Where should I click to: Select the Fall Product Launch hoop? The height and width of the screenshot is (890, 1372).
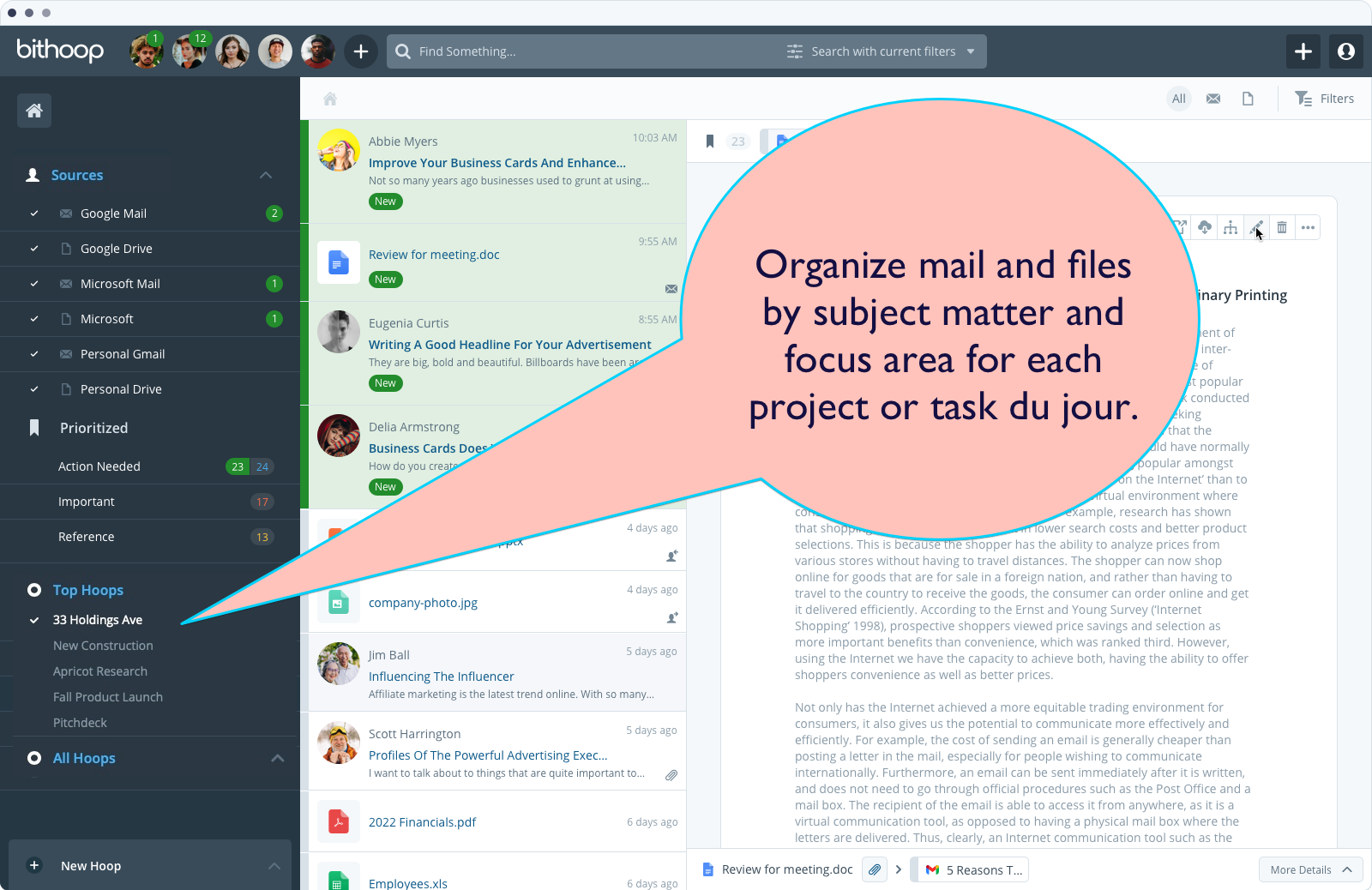(108, 697)
